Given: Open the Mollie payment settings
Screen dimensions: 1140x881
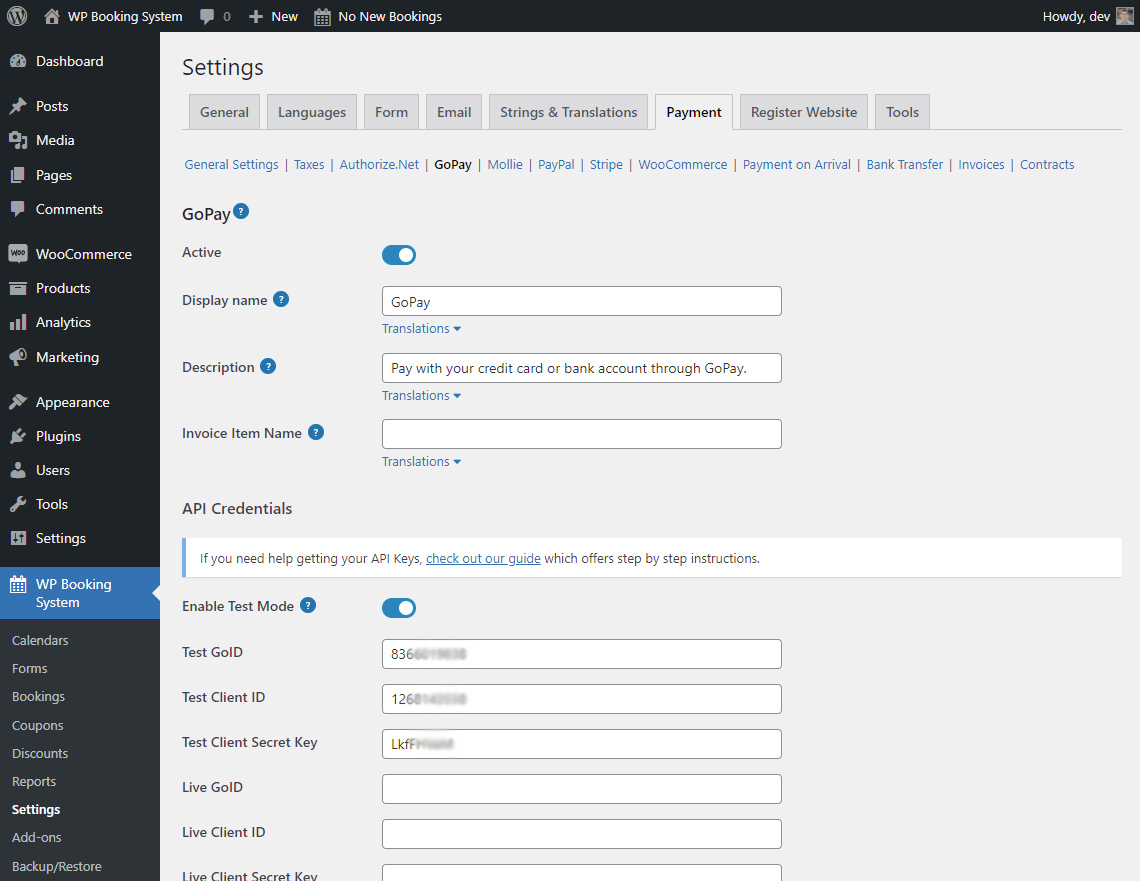Looking at the screenshot, I should (505, 164).
